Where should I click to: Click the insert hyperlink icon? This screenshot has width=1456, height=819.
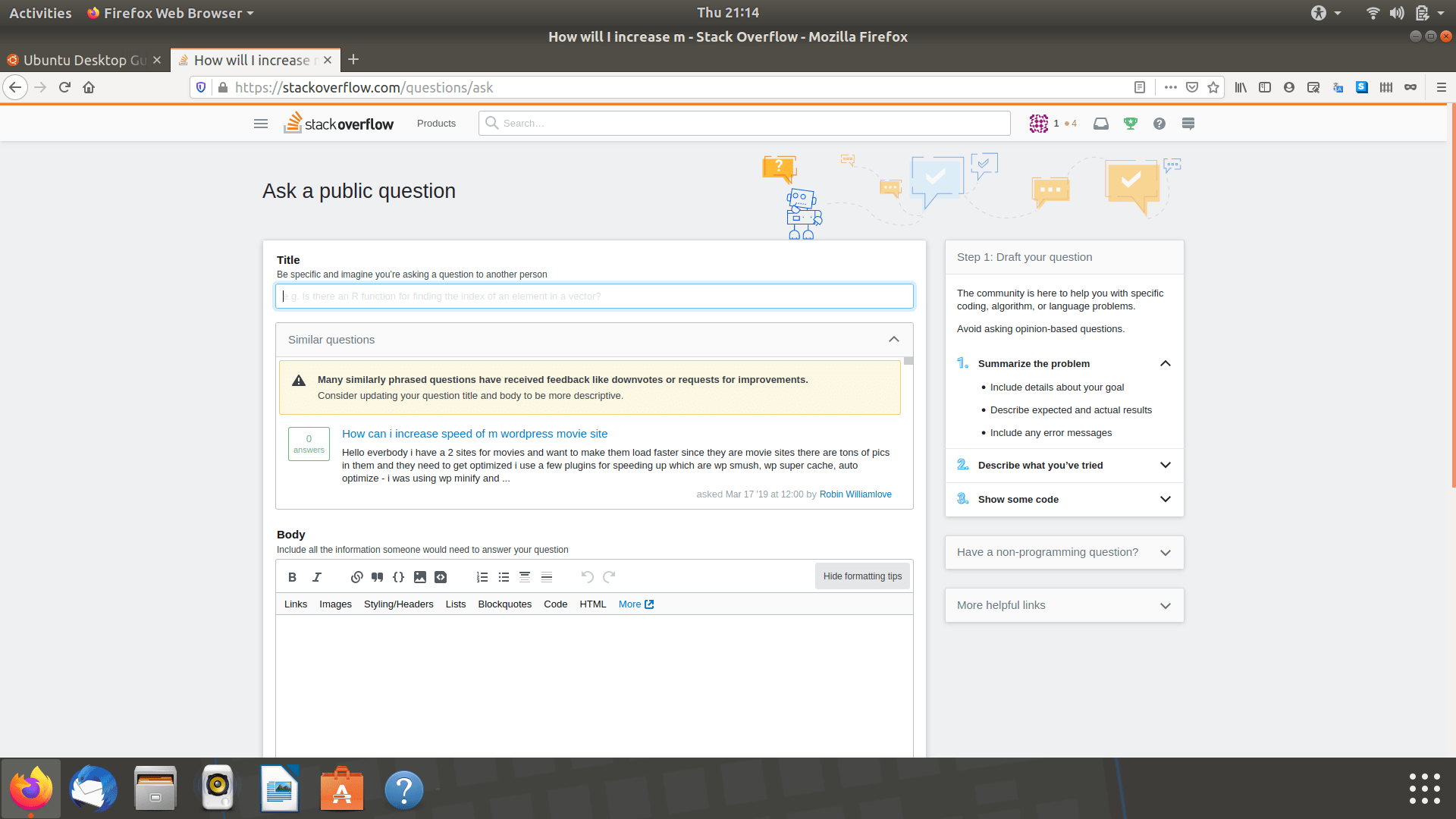pyautogui.click(x=356, y=576)
